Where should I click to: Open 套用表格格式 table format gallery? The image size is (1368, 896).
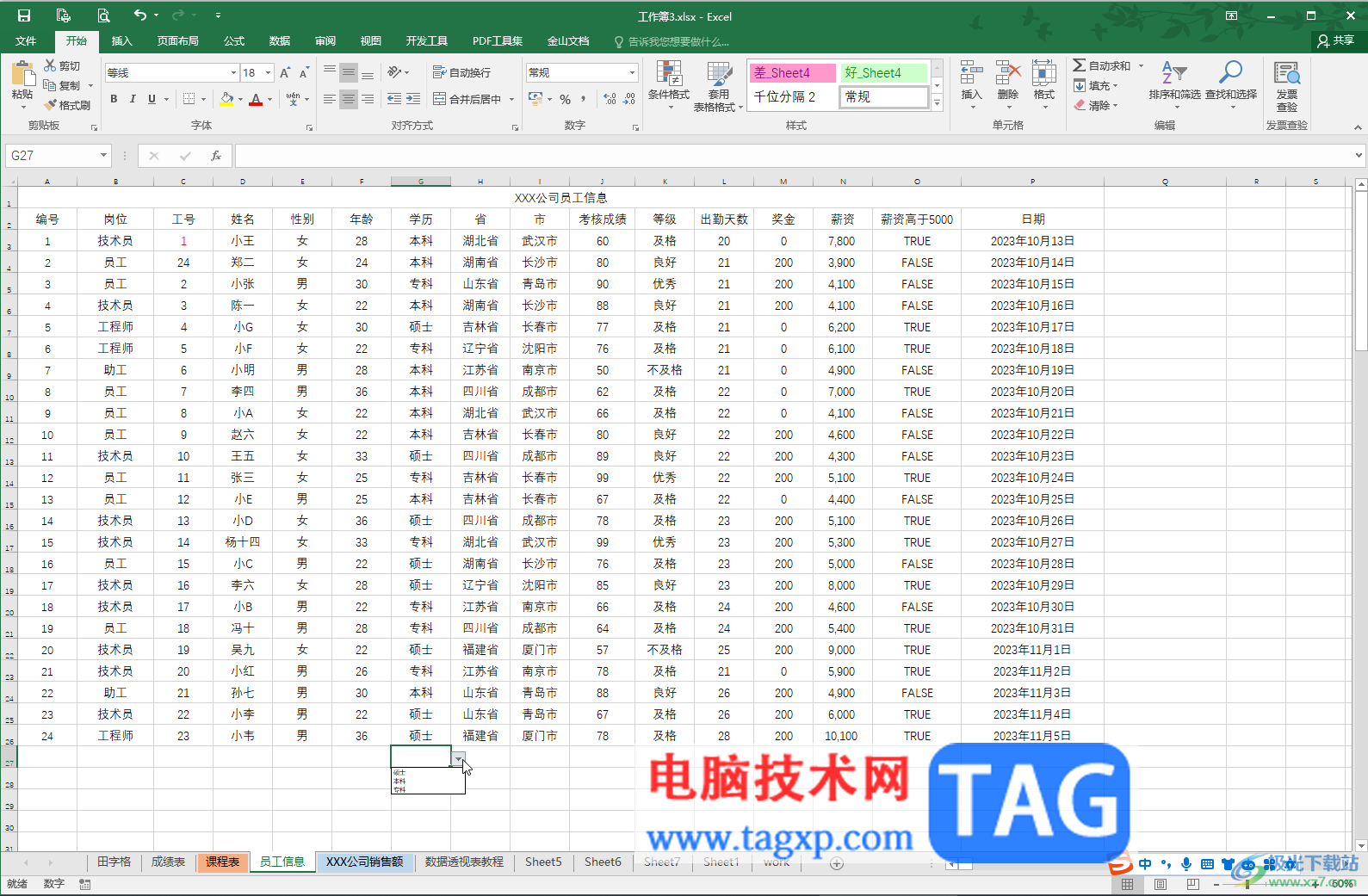click(718, 87)
